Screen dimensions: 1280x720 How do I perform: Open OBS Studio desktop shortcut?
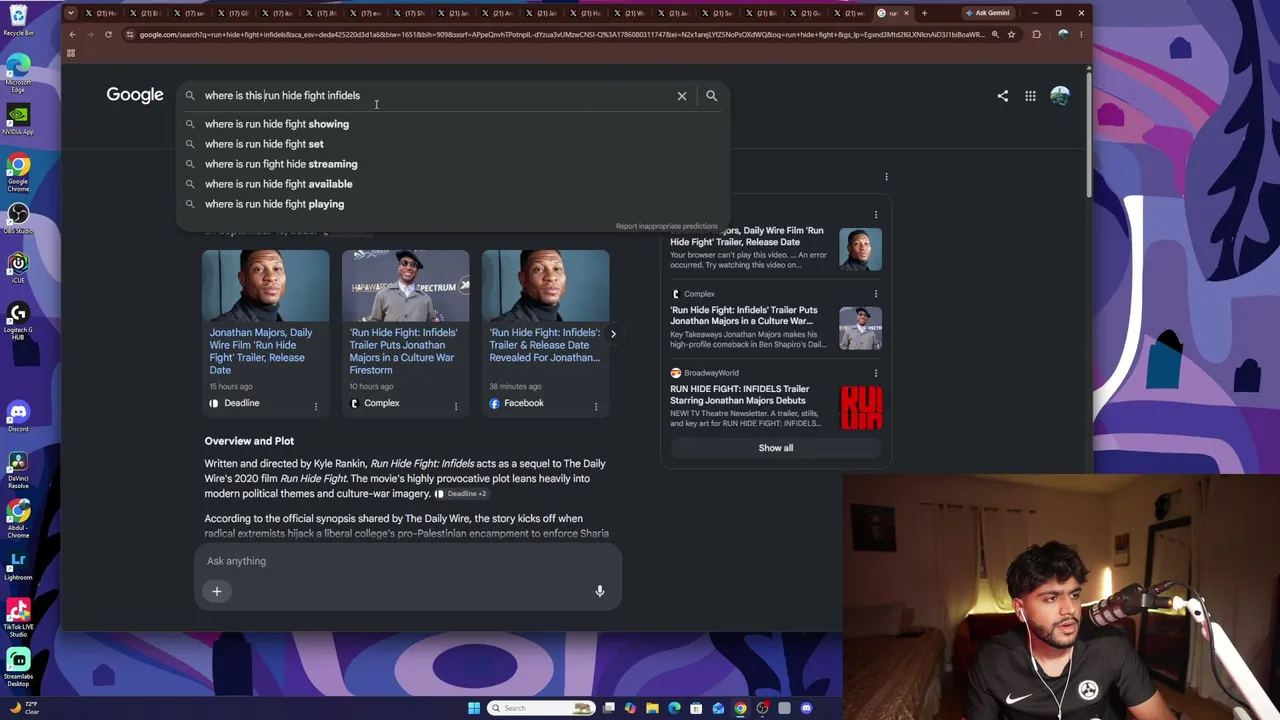point(18,219)
